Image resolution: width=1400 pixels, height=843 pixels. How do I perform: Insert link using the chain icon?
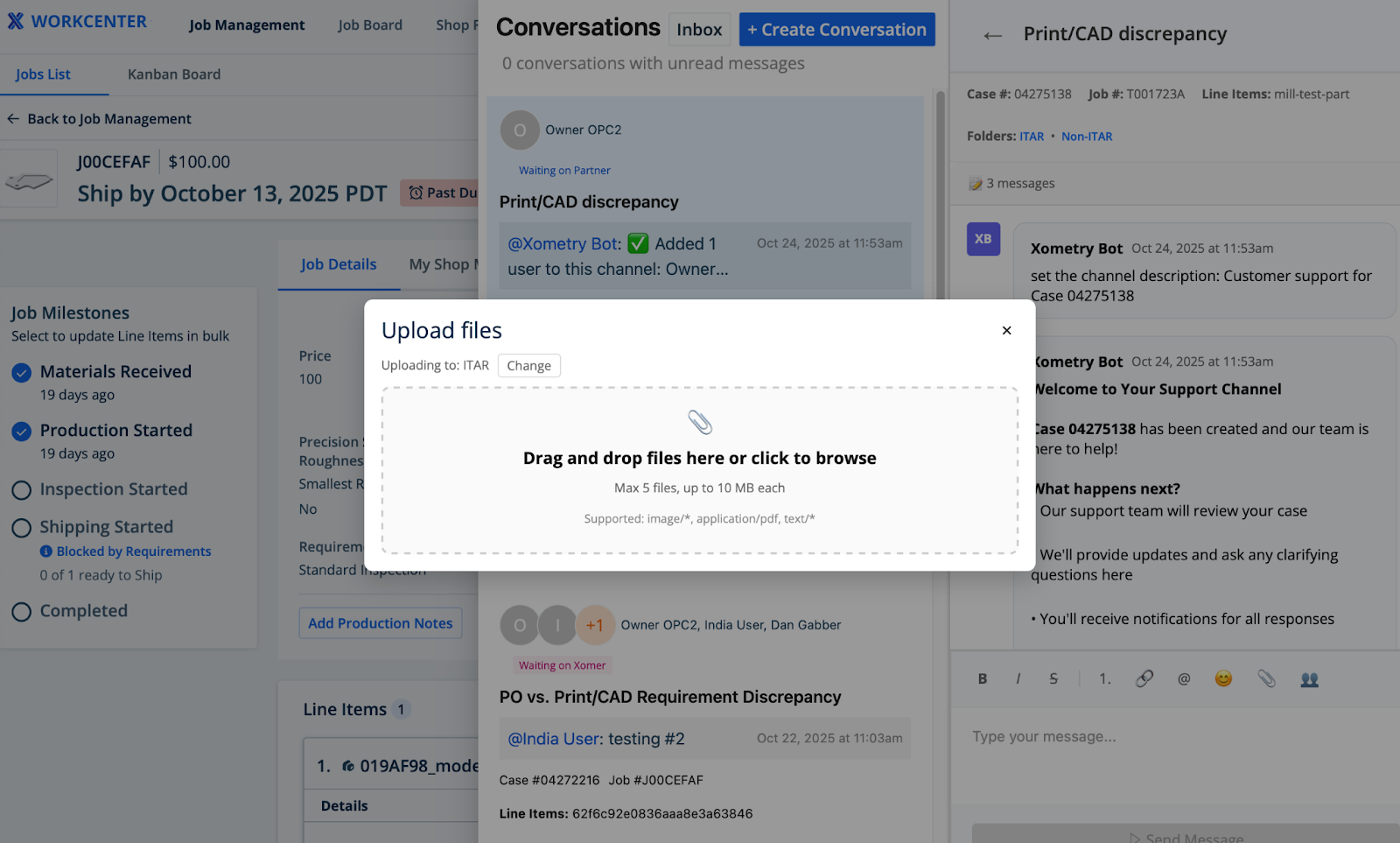click(1144, 678)
